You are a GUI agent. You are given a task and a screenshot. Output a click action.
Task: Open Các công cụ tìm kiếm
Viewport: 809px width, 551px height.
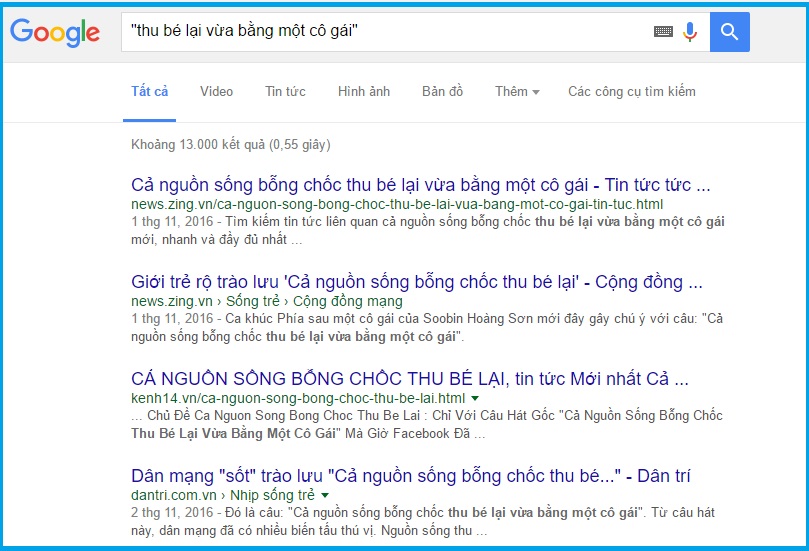pos(632,91)
